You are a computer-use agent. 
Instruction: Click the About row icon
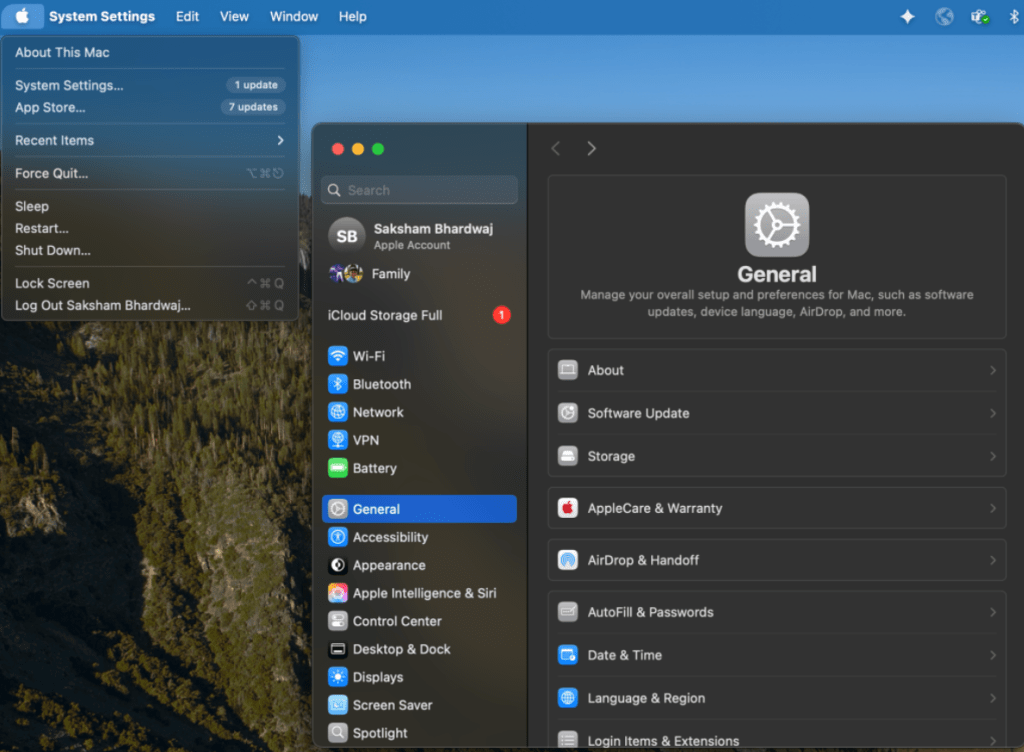pos(568,370)
